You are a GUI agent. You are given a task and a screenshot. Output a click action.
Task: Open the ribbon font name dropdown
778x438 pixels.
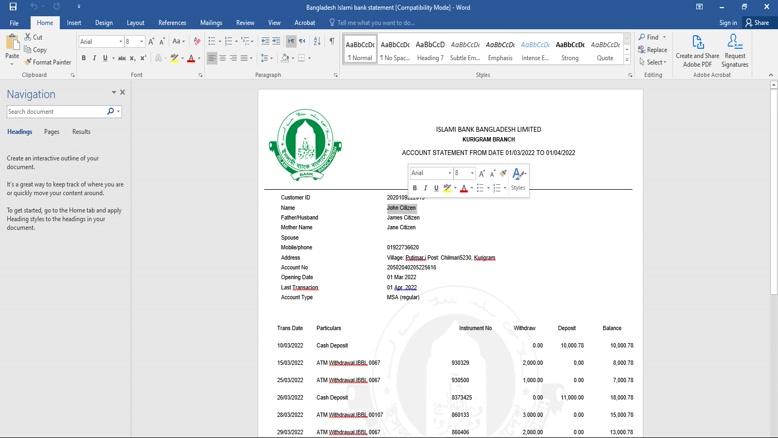[x=120, y=42]
